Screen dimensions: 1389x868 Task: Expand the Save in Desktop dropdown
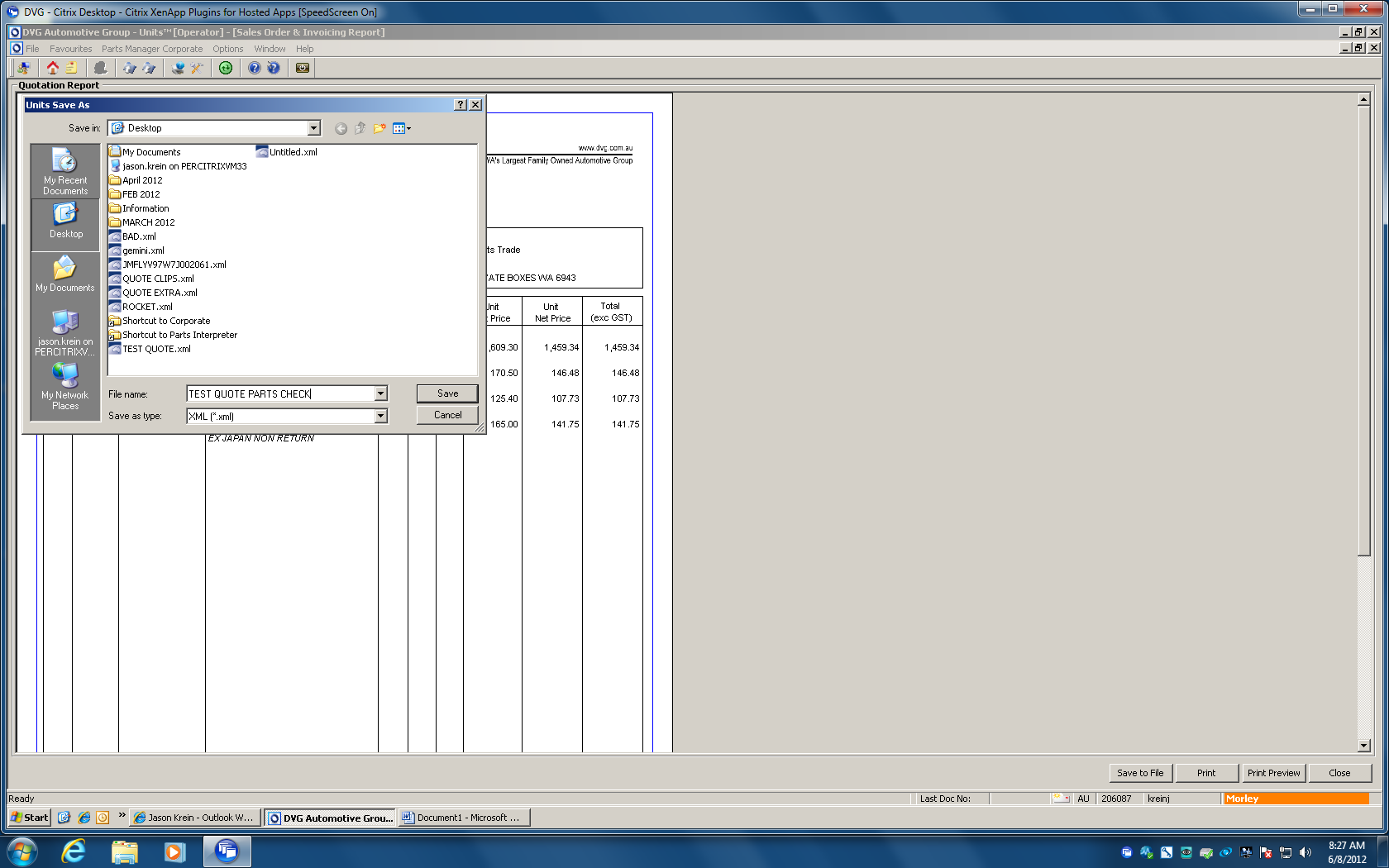[x=314, y=128]
